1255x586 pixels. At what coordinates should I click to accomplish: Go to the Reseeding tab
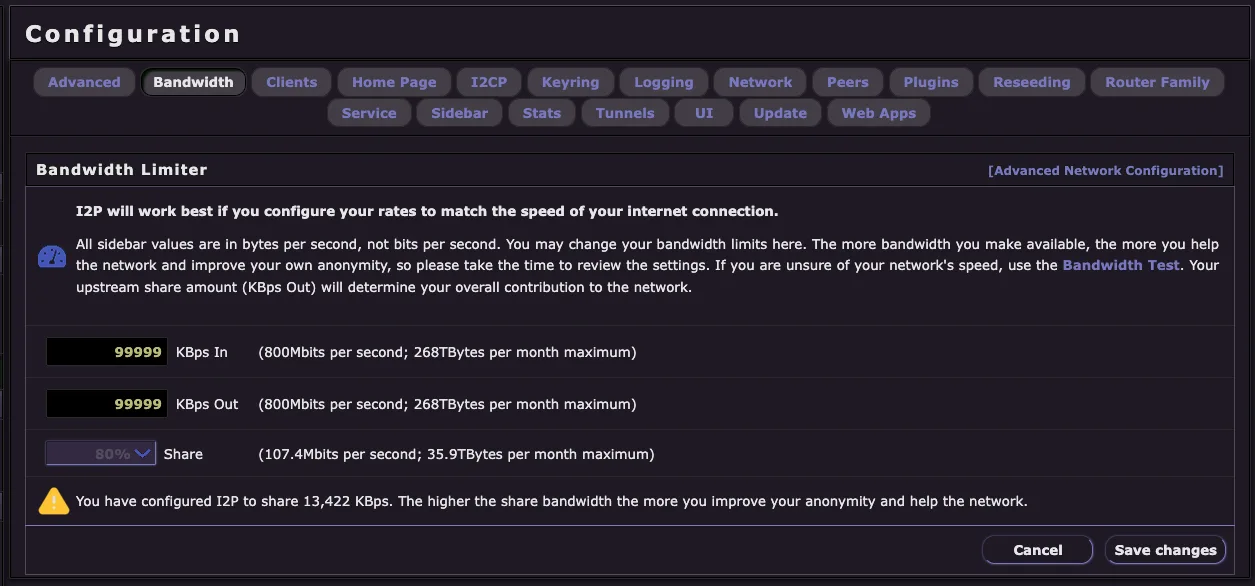pos(1031,82)
